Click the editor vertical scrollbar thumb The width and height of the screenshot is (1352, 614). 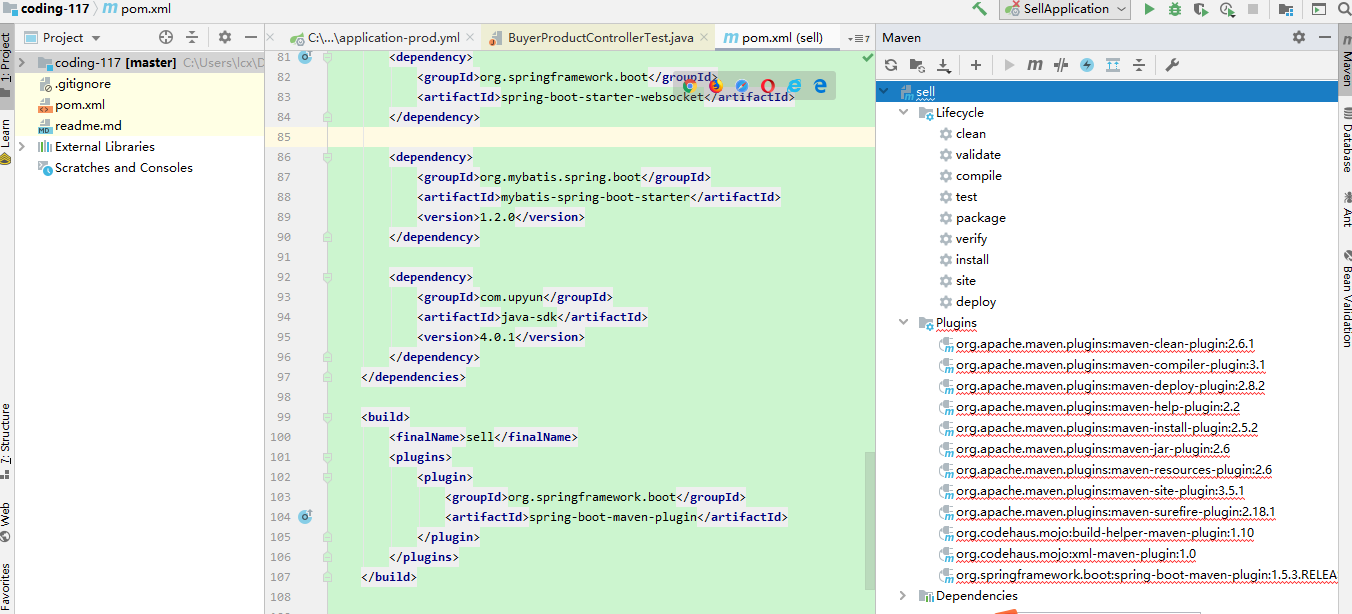[869, 520]
